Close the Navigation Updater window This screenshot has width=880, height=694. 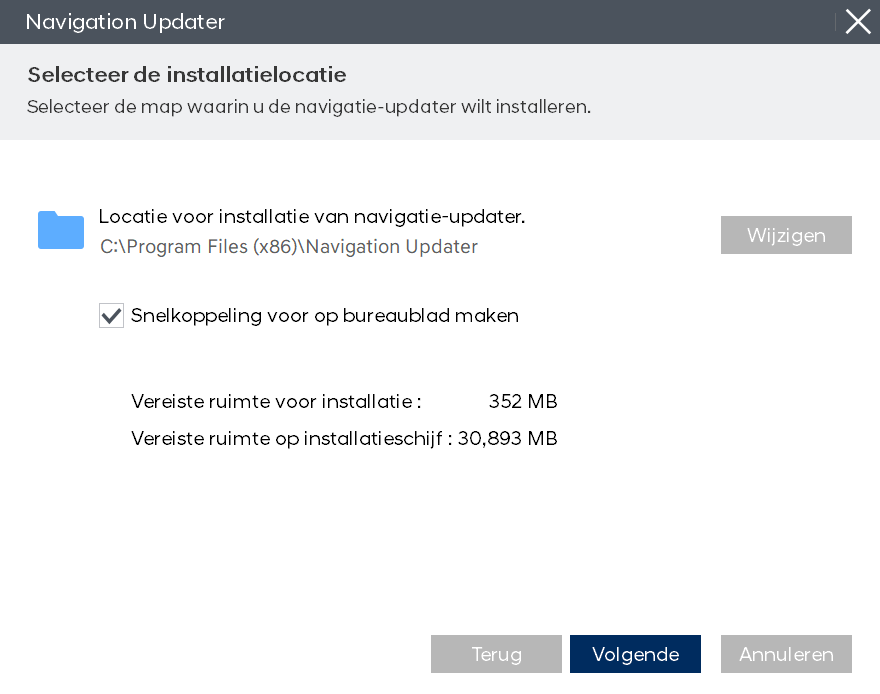(858, 22)
